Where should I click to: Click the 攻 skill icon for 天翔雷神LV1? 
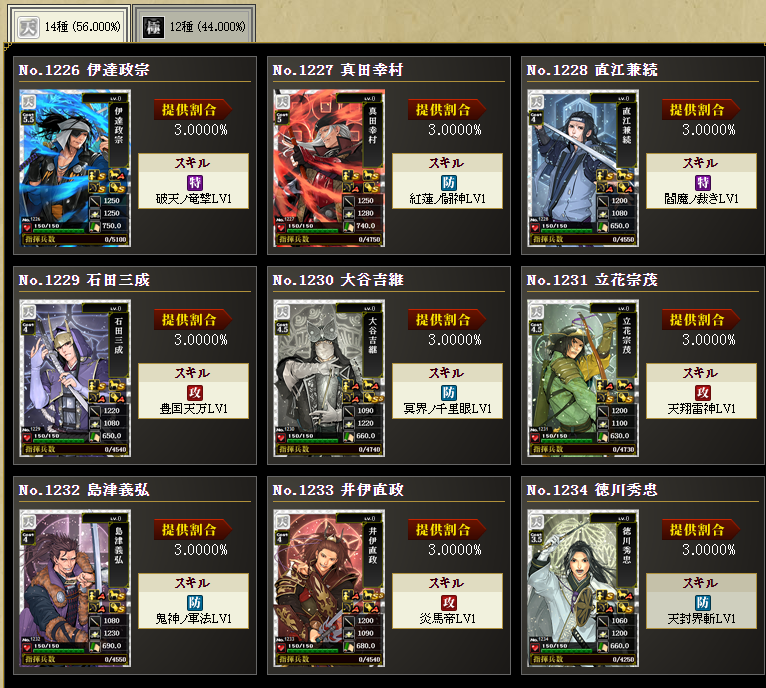tap(703, 393)
